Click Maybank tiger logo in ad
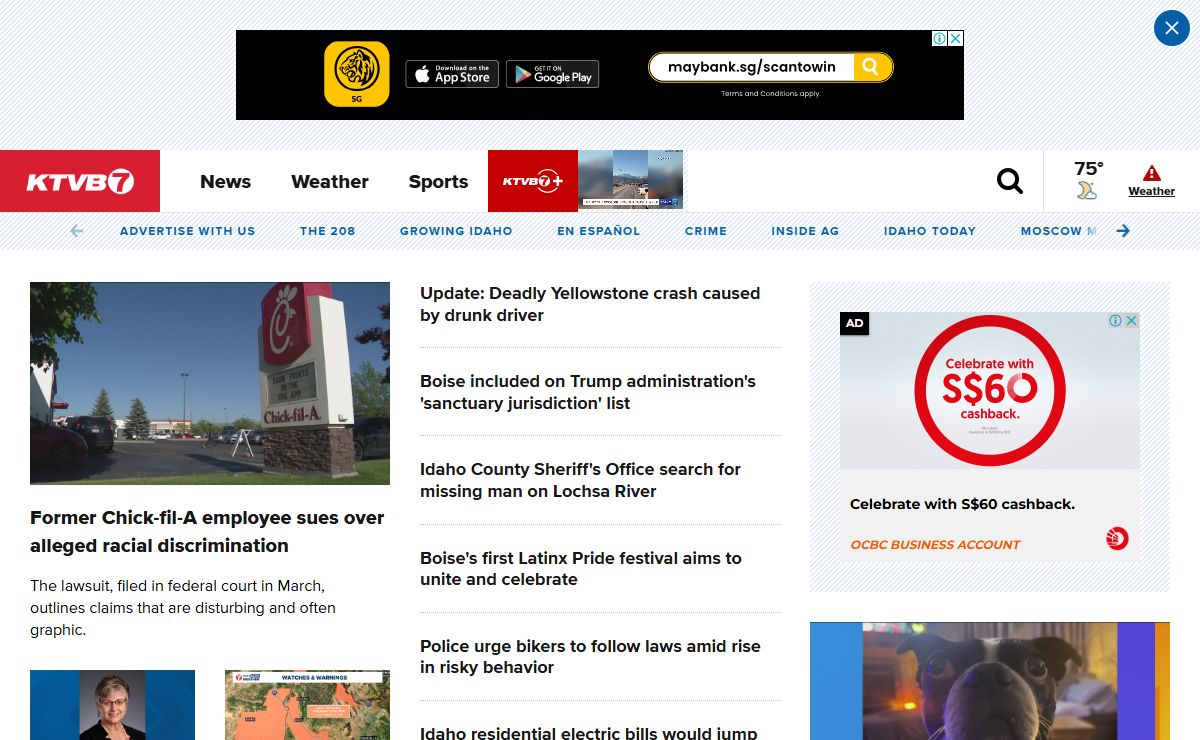The width and height of the screenshot is (1200, 740). coord(357,74)
